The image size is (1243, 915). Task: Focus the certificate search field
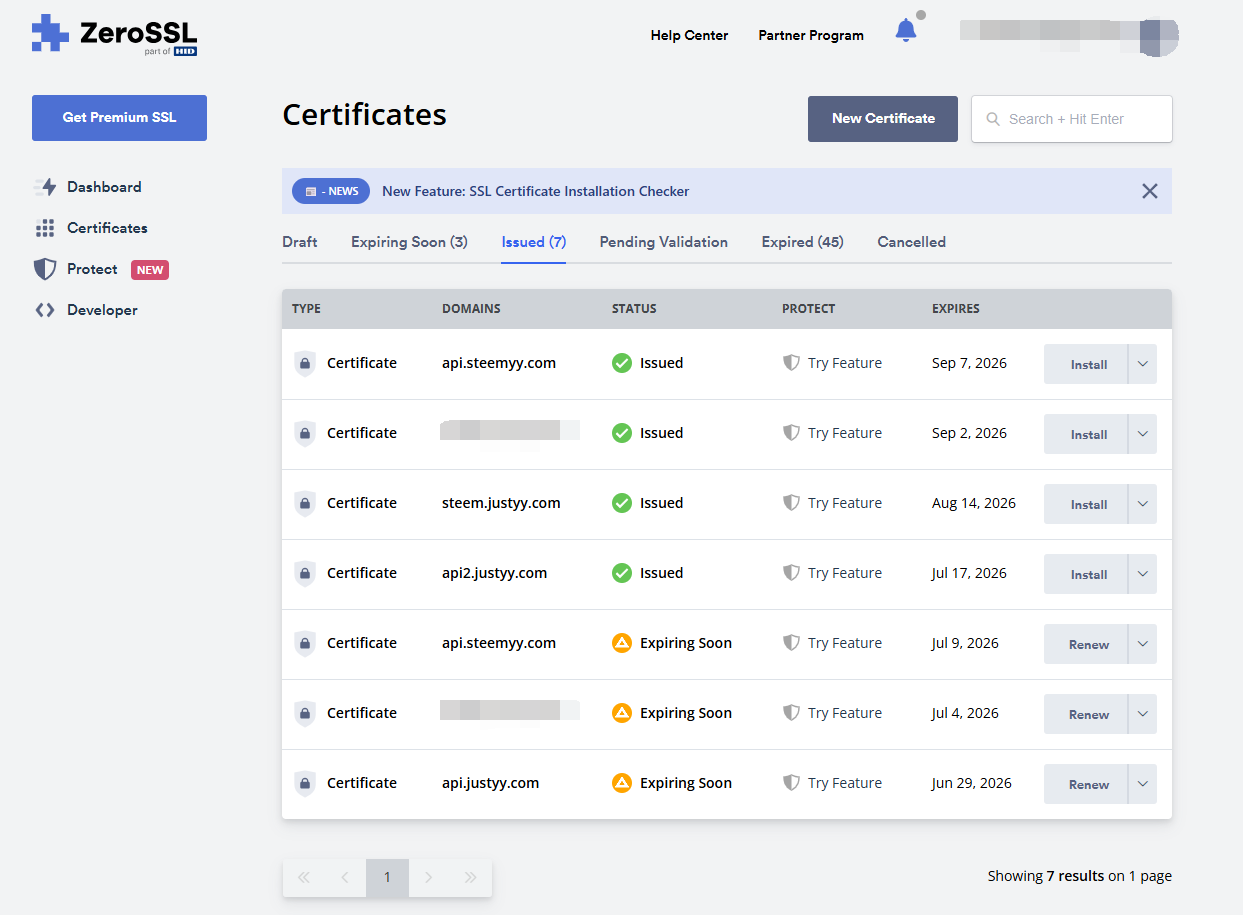coord(1072,119)
